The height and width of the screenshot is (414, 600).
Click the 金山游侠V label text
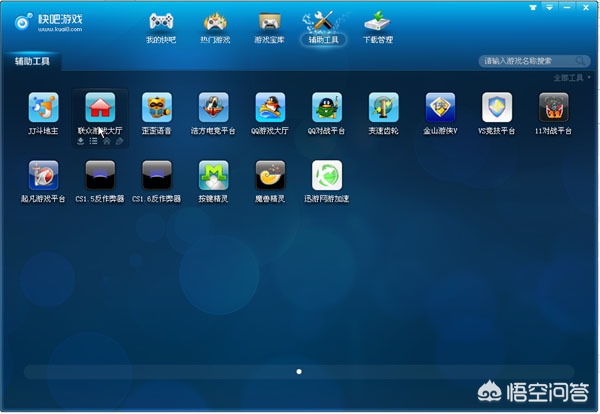click(440, 131)
